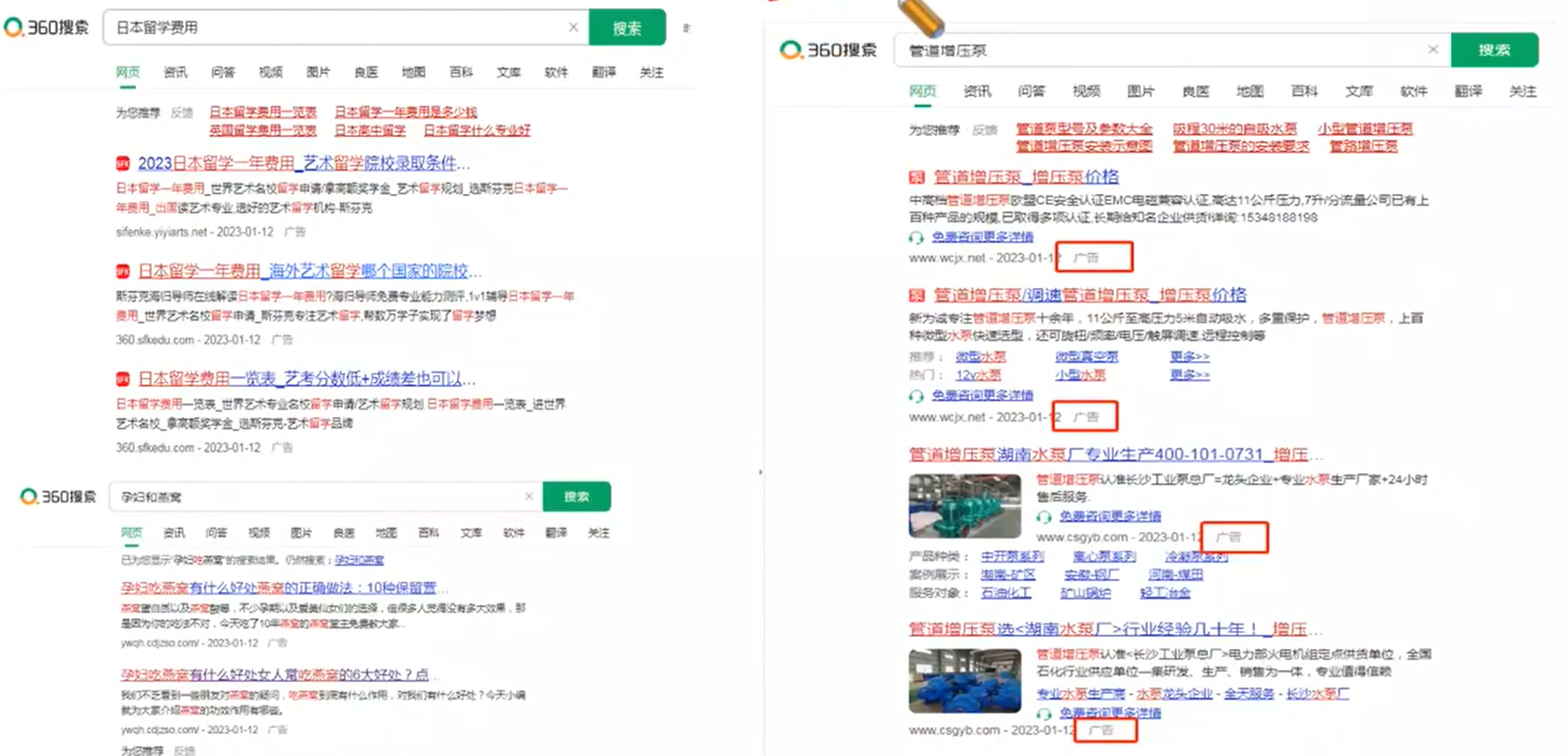Screen dimensions: 1568x756
Task: Open suggested search 管路增压泵
Action: [1363, 147]
